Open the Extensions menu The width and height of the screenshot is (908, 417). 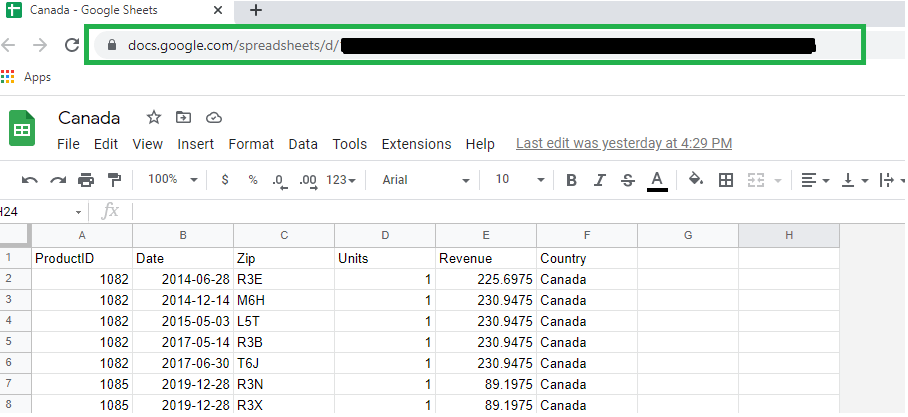point(416,144)
